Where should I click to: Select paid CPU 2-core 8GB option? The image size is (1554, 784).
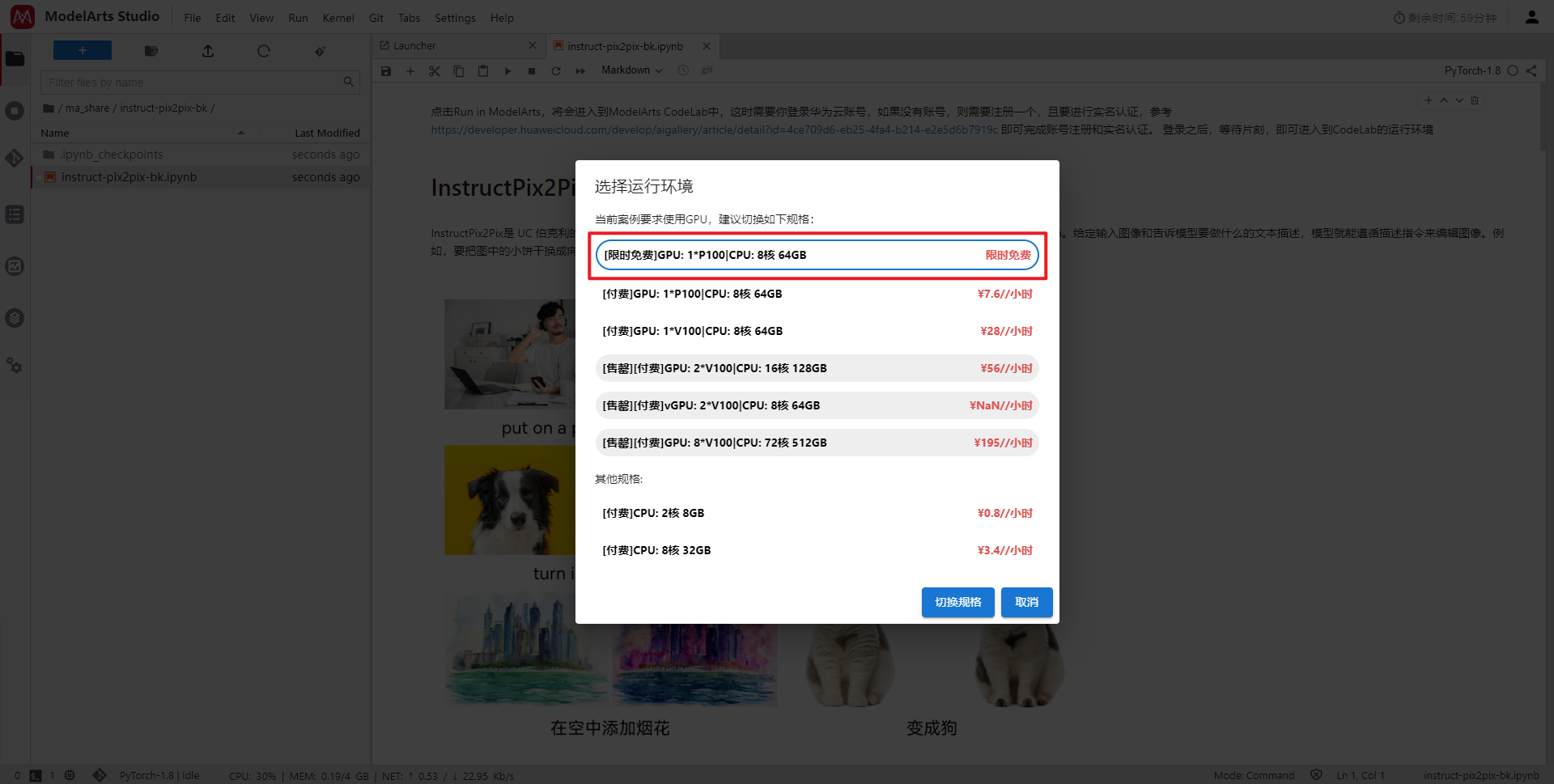[817, 513]
